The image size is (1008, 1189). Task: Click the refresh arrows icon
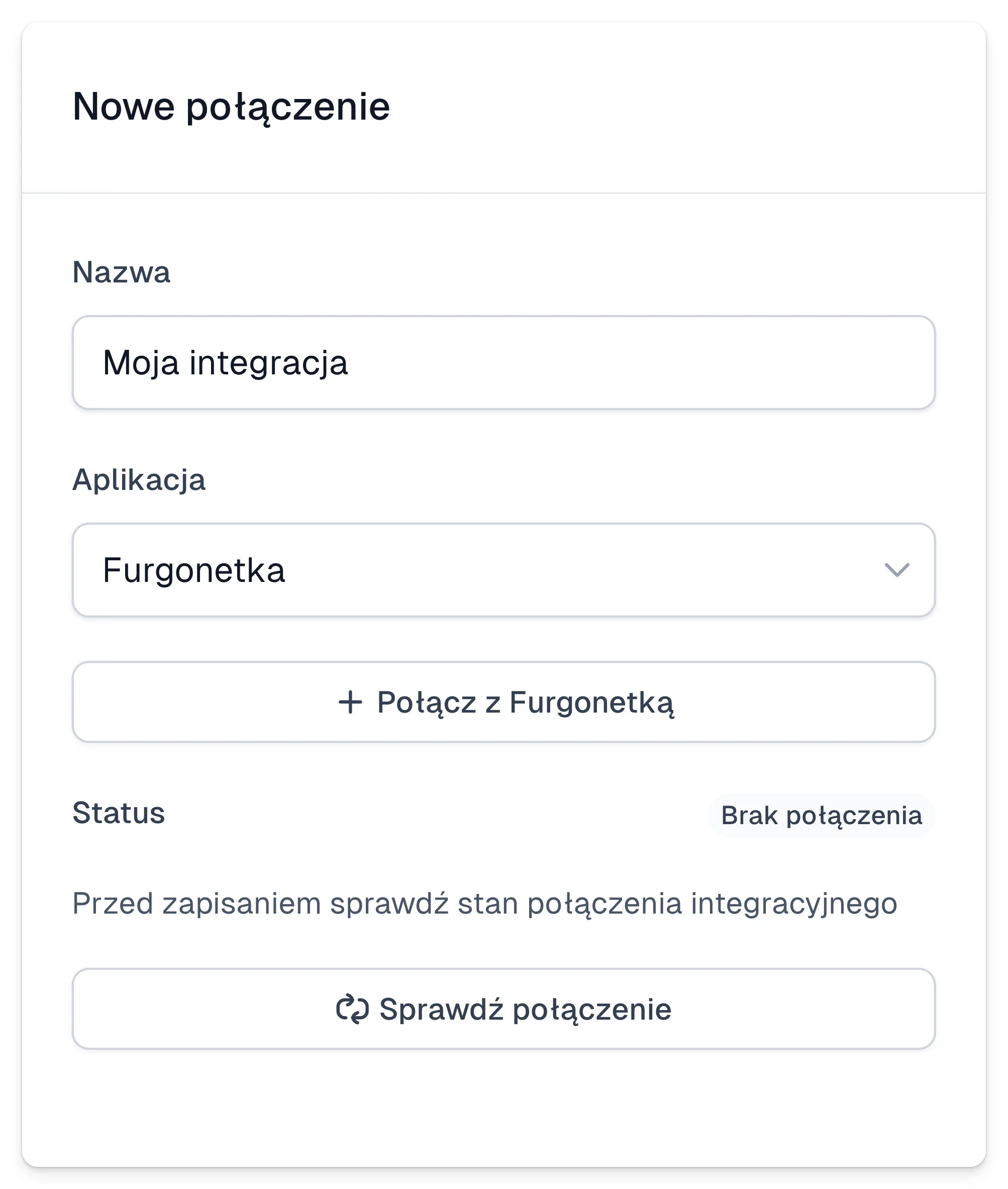point(353,1009)
